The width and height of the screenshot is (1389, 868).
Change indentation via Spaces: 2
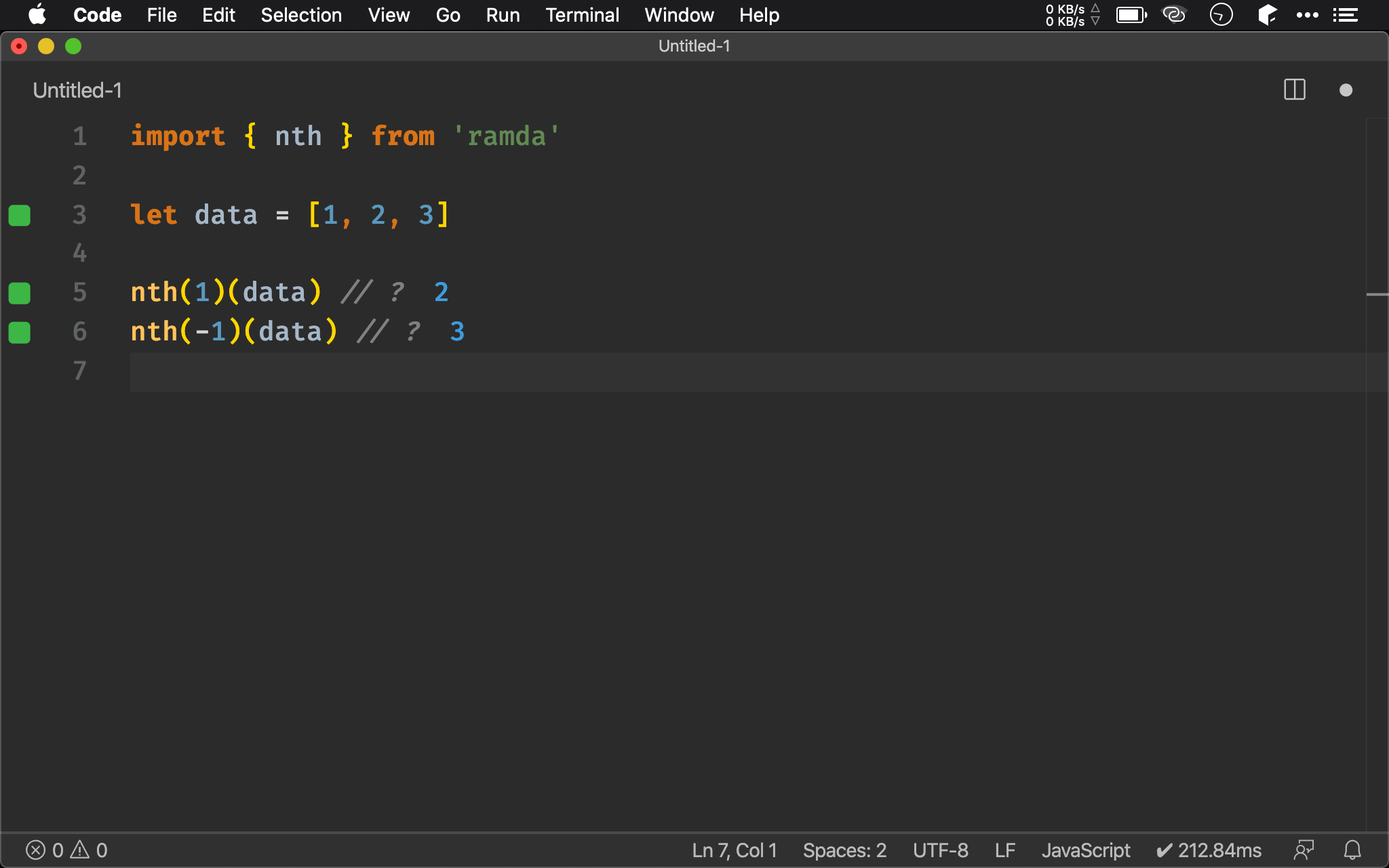(844, 850)
